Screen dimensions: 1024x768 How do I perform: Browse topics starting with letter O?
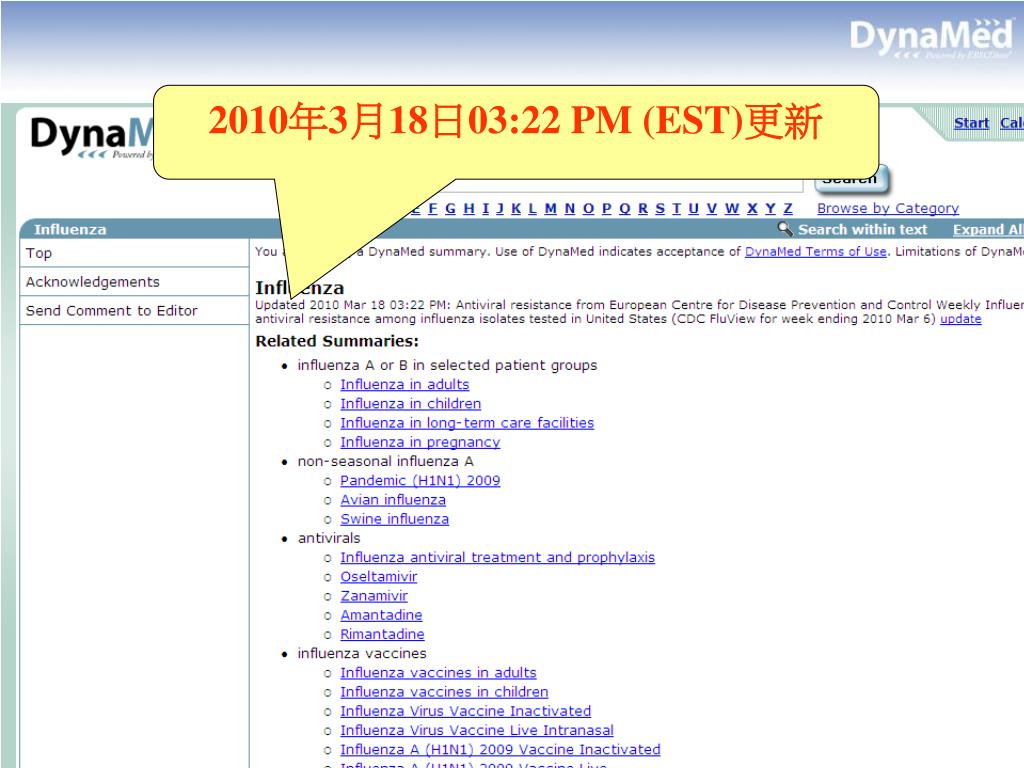tap(588, 208)
